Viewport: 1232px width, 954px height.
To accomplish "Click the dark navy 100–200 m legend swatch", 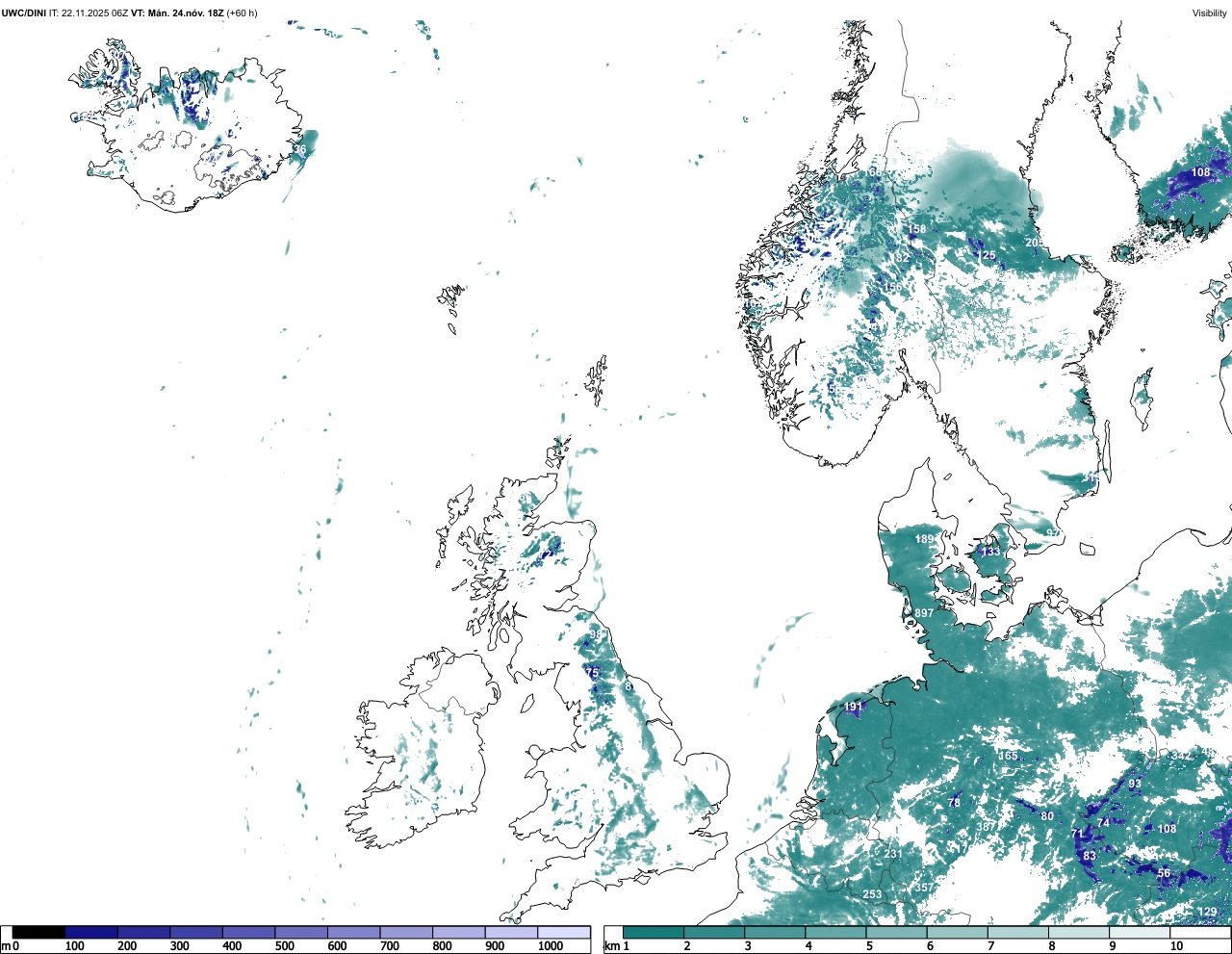I will (91, 932).
